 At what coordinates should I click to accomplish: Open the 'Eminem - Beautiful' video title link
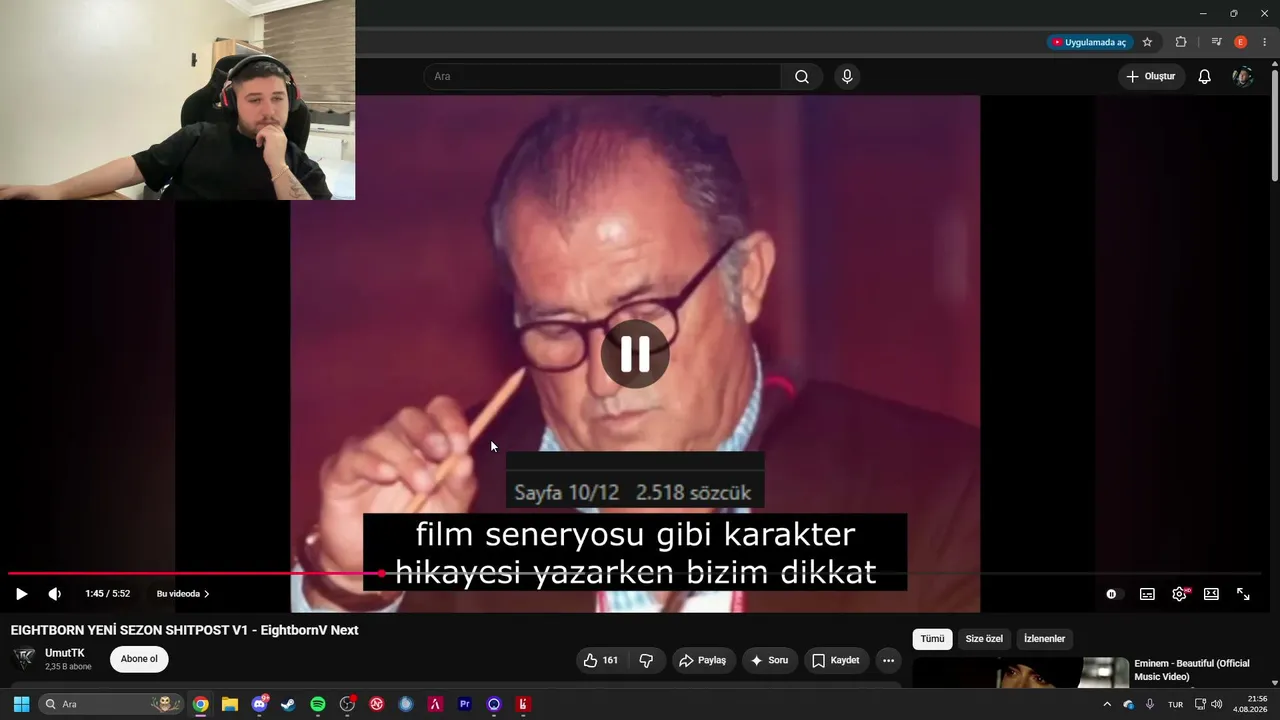click(1192, 670)
